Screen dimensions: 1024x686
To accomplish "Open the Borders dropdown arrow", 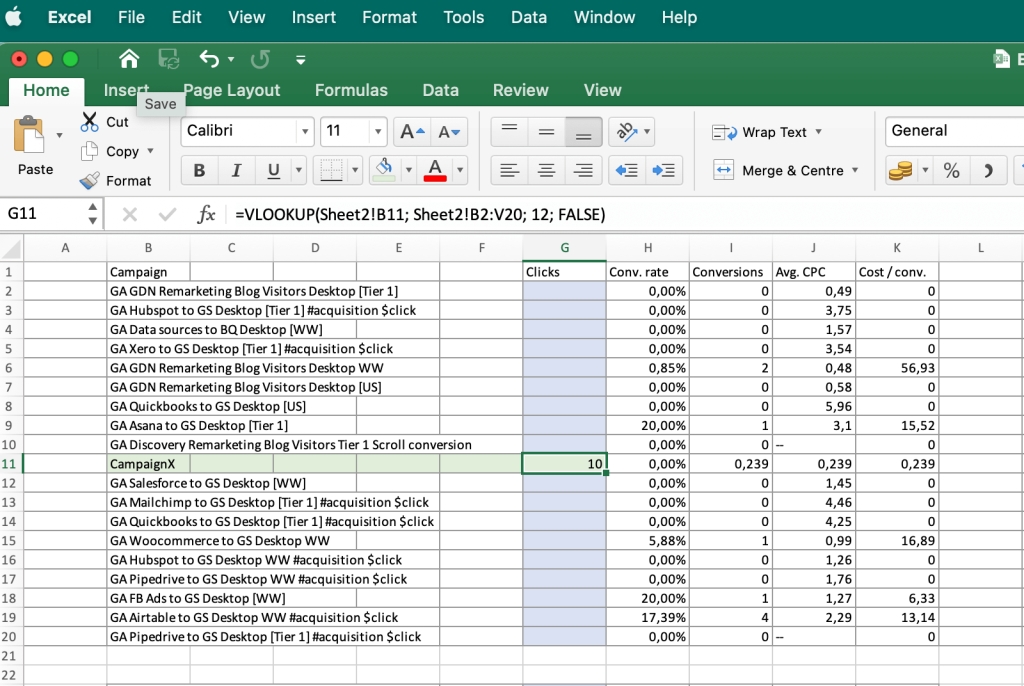I will pyautogui.click(x=355, y=171).
